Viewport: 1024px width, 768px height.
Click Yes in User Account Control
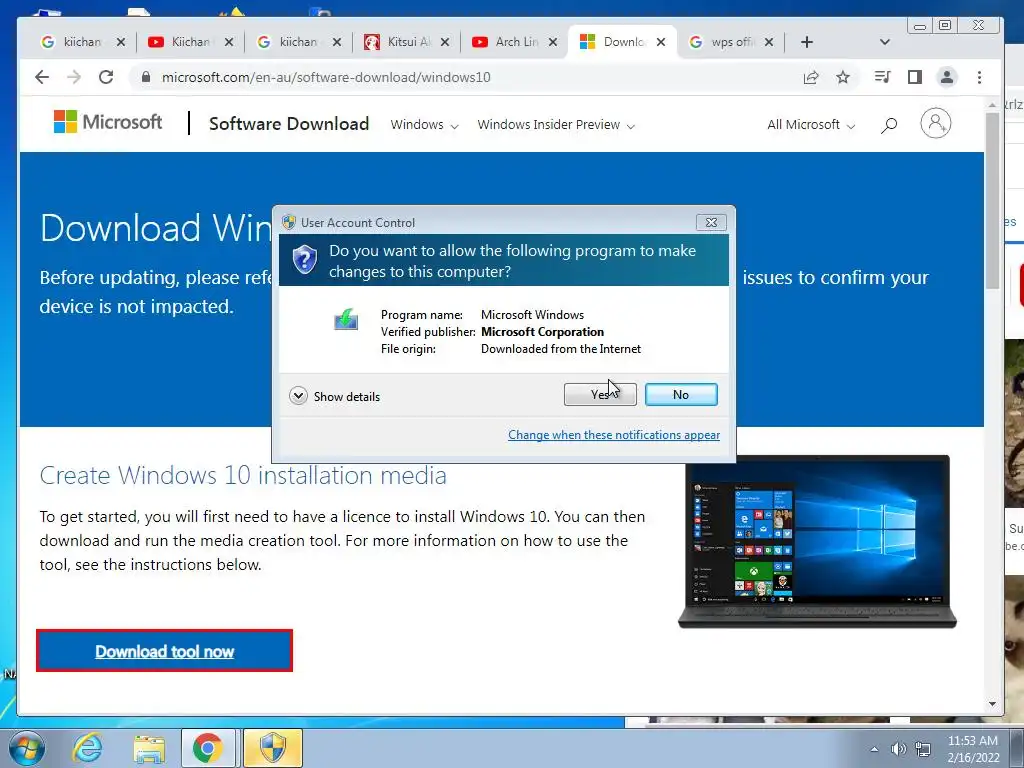click(600, 394)
